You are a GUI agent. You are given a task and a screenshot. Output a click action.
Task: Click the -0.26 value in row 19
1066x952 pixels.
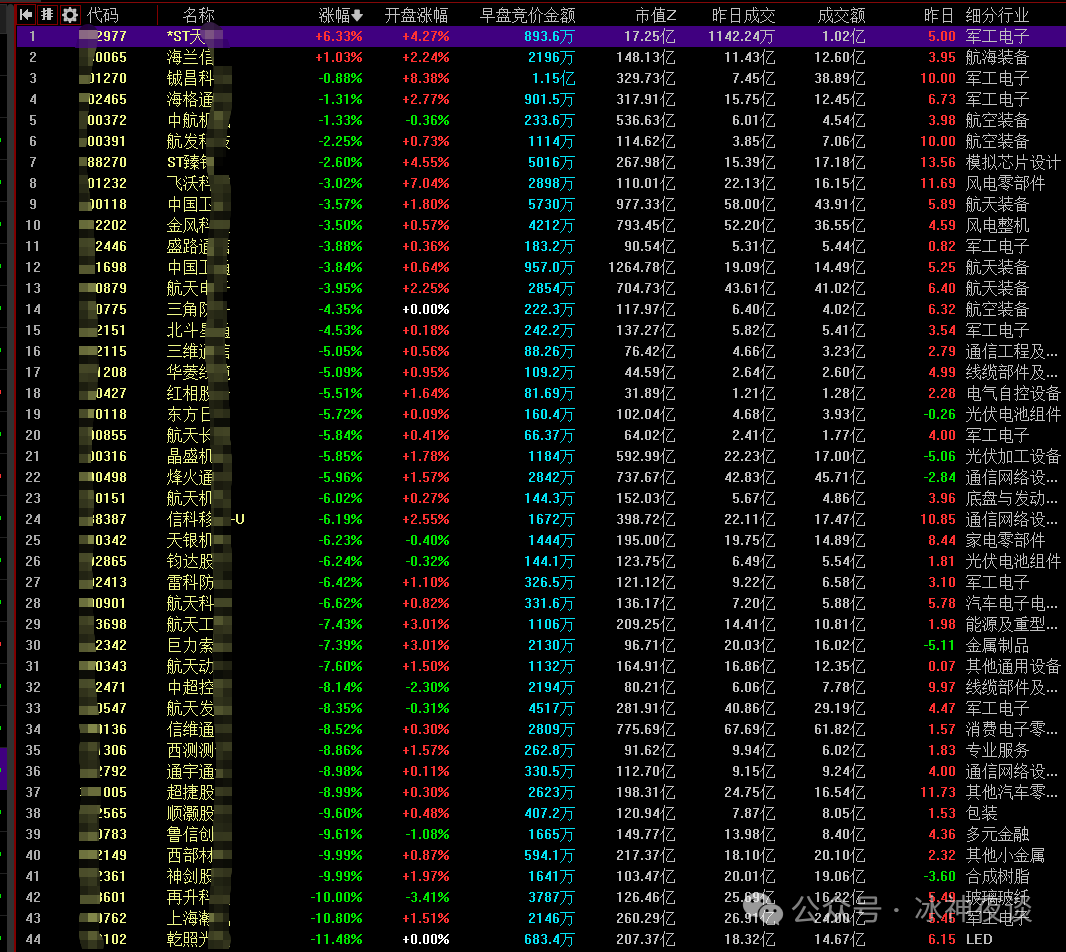[940, 414]
